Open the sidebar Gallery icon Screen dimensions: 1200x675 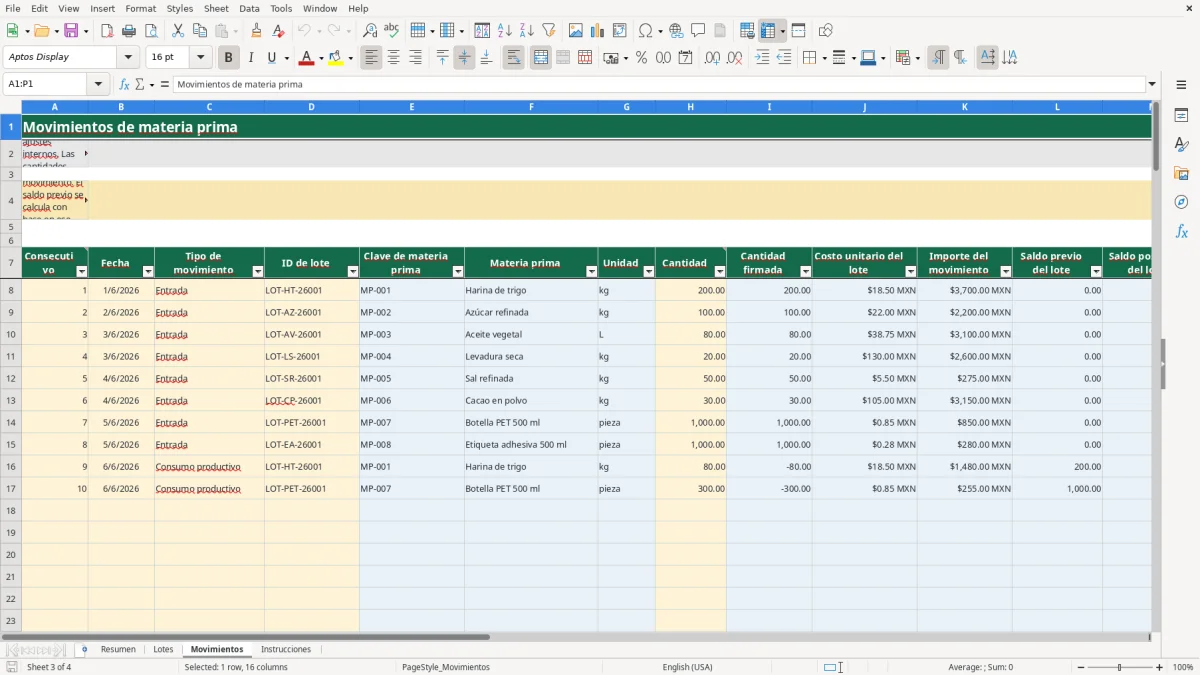[1181, 173]
